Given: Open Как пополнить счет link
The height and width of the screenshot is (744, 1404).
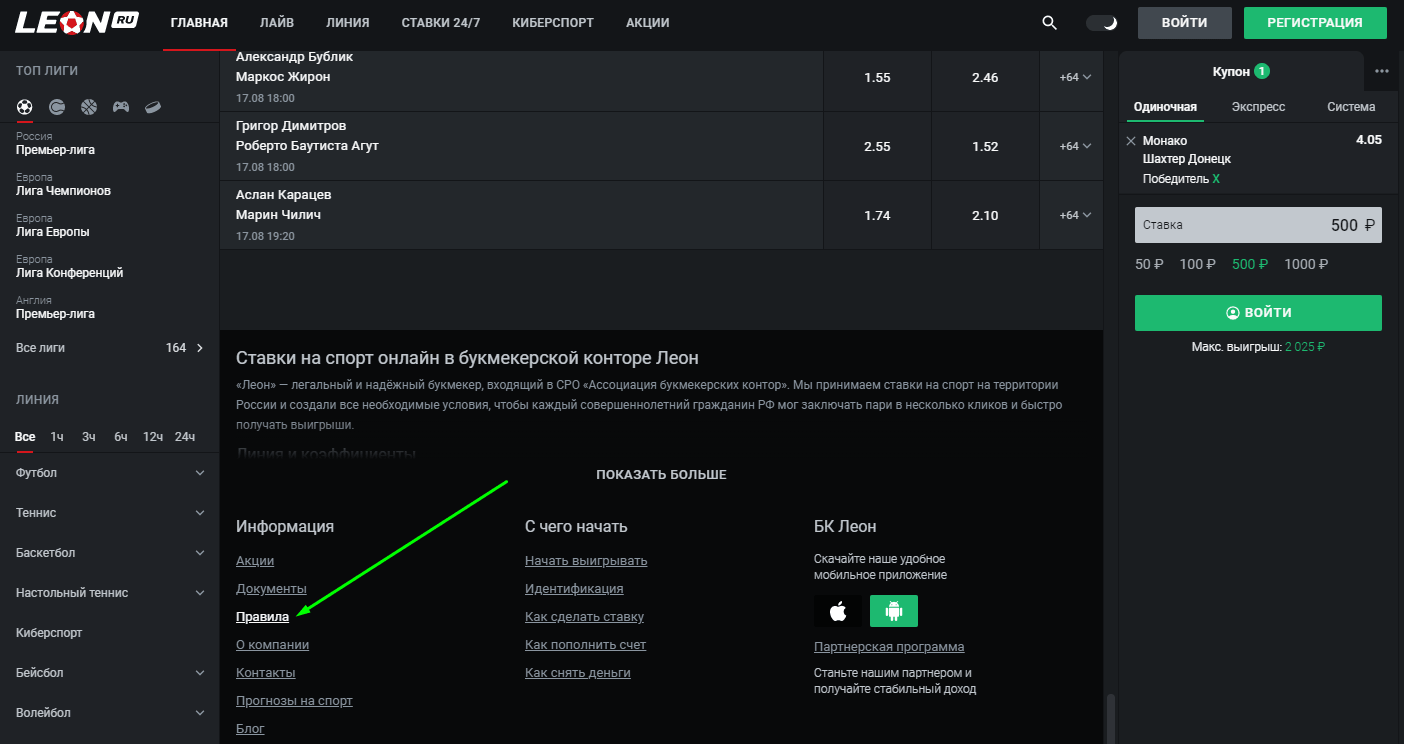Looking at the screenshot, I should [x=585, y=645].
